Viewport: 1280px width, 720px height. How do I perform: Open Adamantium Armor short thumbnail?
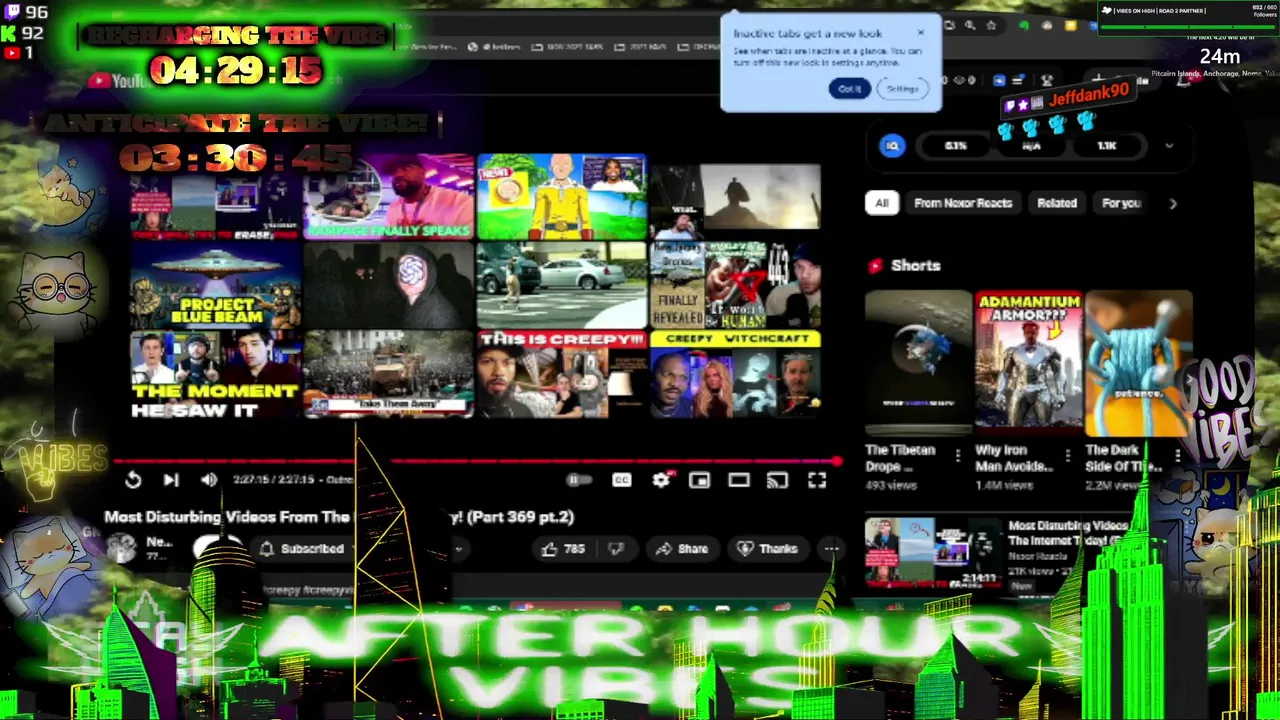pyautogui.click(x=1028, y=363)
